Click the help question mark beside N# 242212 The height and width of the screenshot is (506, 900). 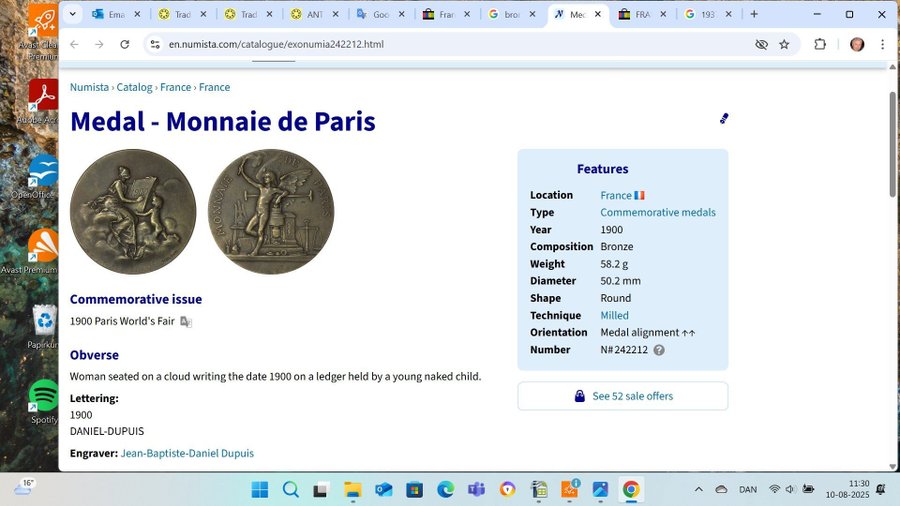(659, 350)
